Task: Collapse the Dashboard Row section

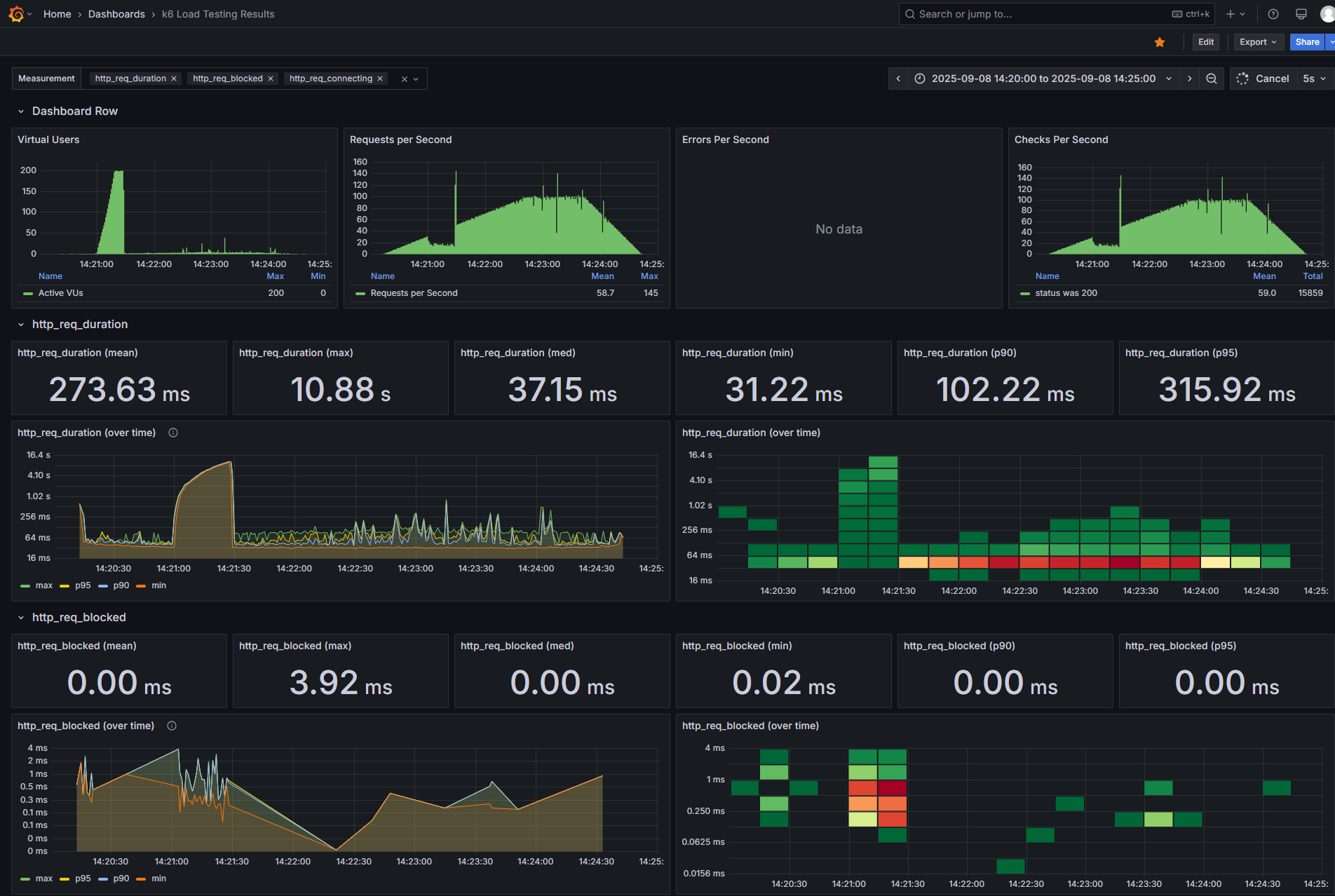Action: (21, 111)
